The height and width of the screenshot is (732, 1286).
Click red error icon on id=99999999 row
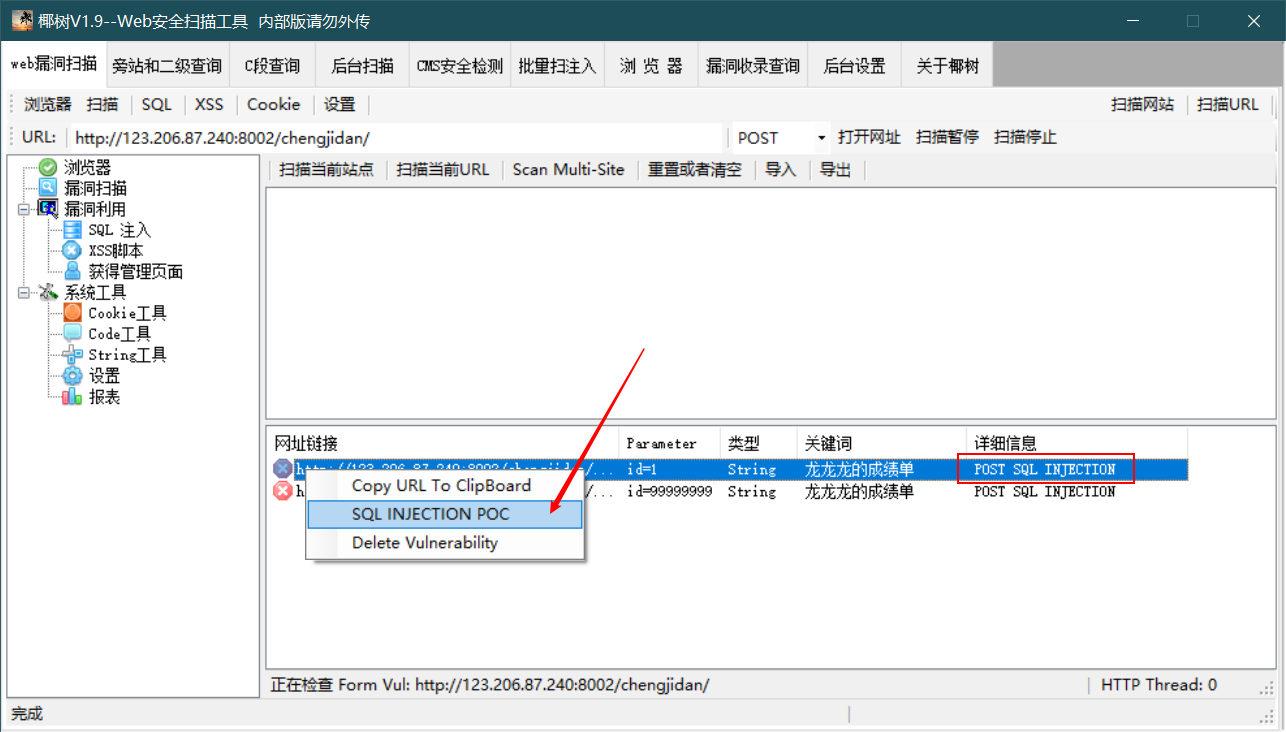point(283,491)
